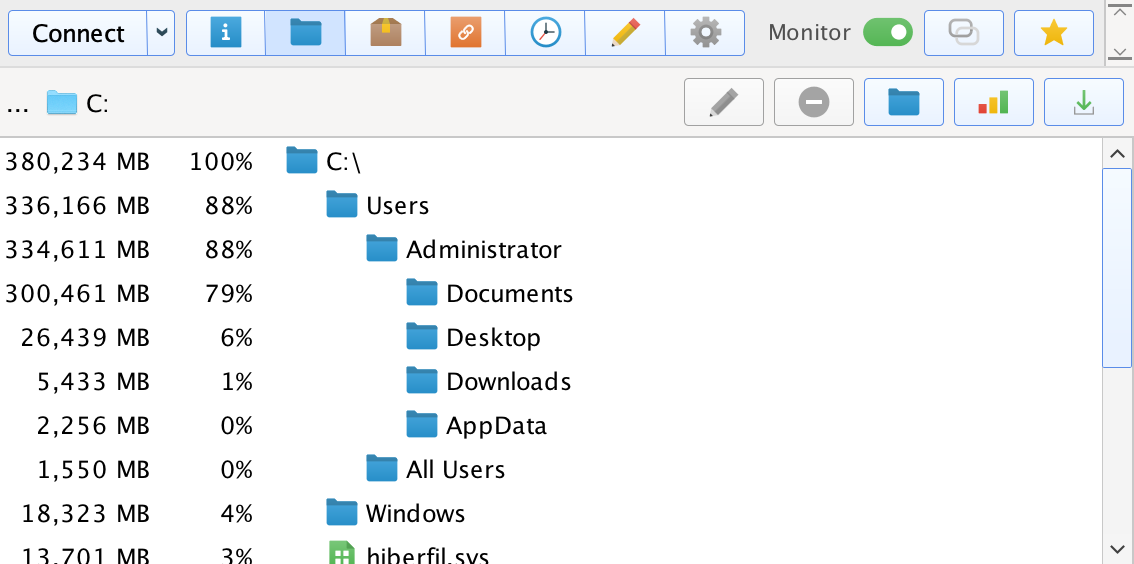Image resolution: width=1134 pixels, height=564 pixels.
Task: Click the yellow pencil toolbar icon
Action: (625, 33)
